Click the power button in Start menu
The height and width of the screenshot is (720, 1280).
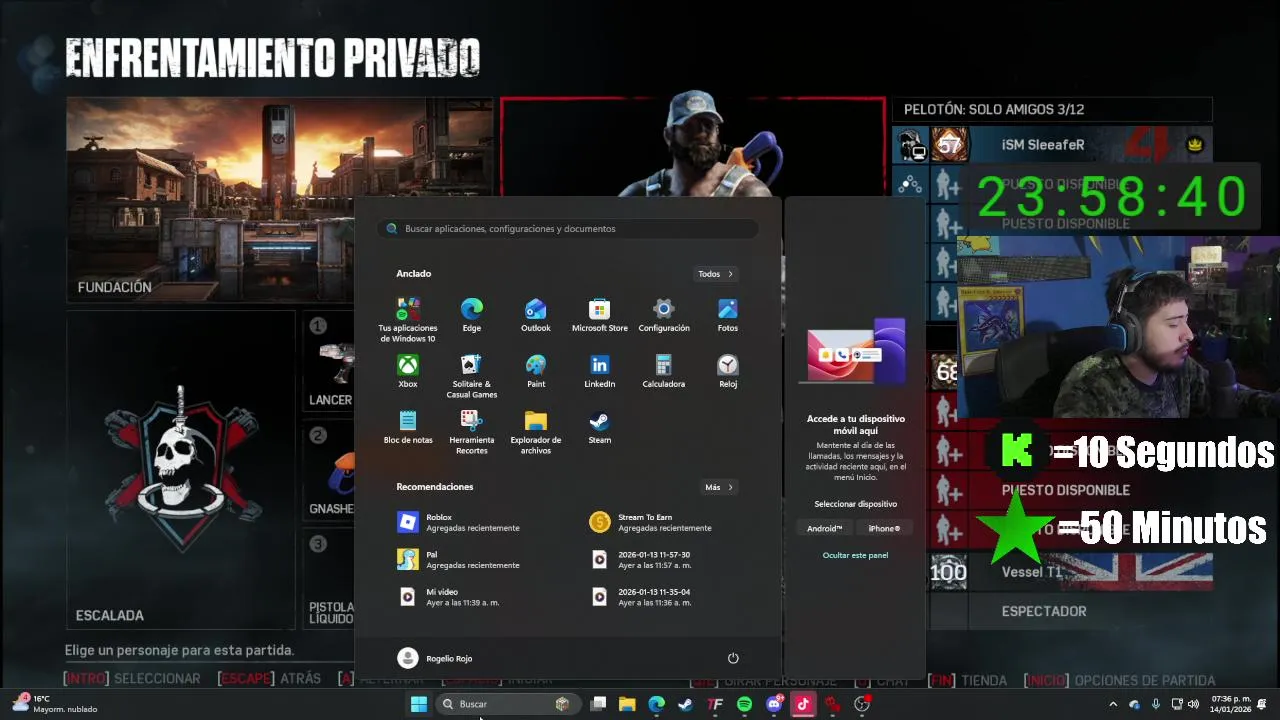pyautogui.click(x=733, y=658)
